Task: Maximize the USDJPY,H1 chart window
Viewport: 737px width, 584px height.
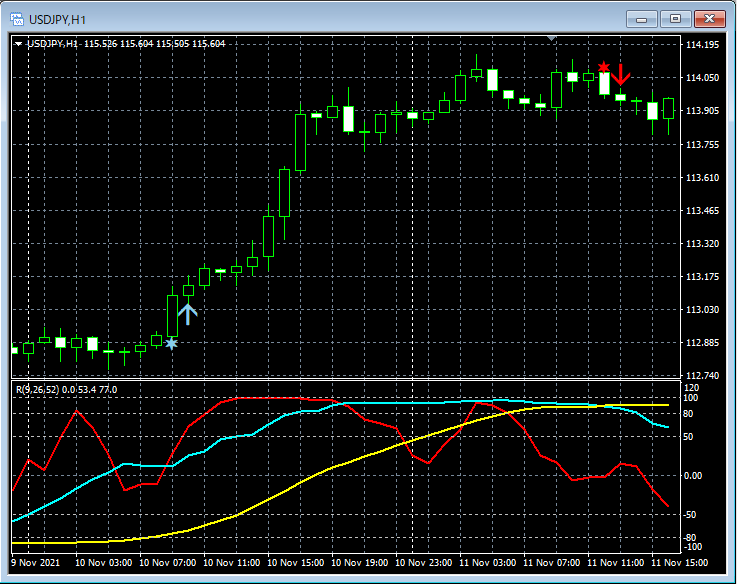Action: coord(676,19)
